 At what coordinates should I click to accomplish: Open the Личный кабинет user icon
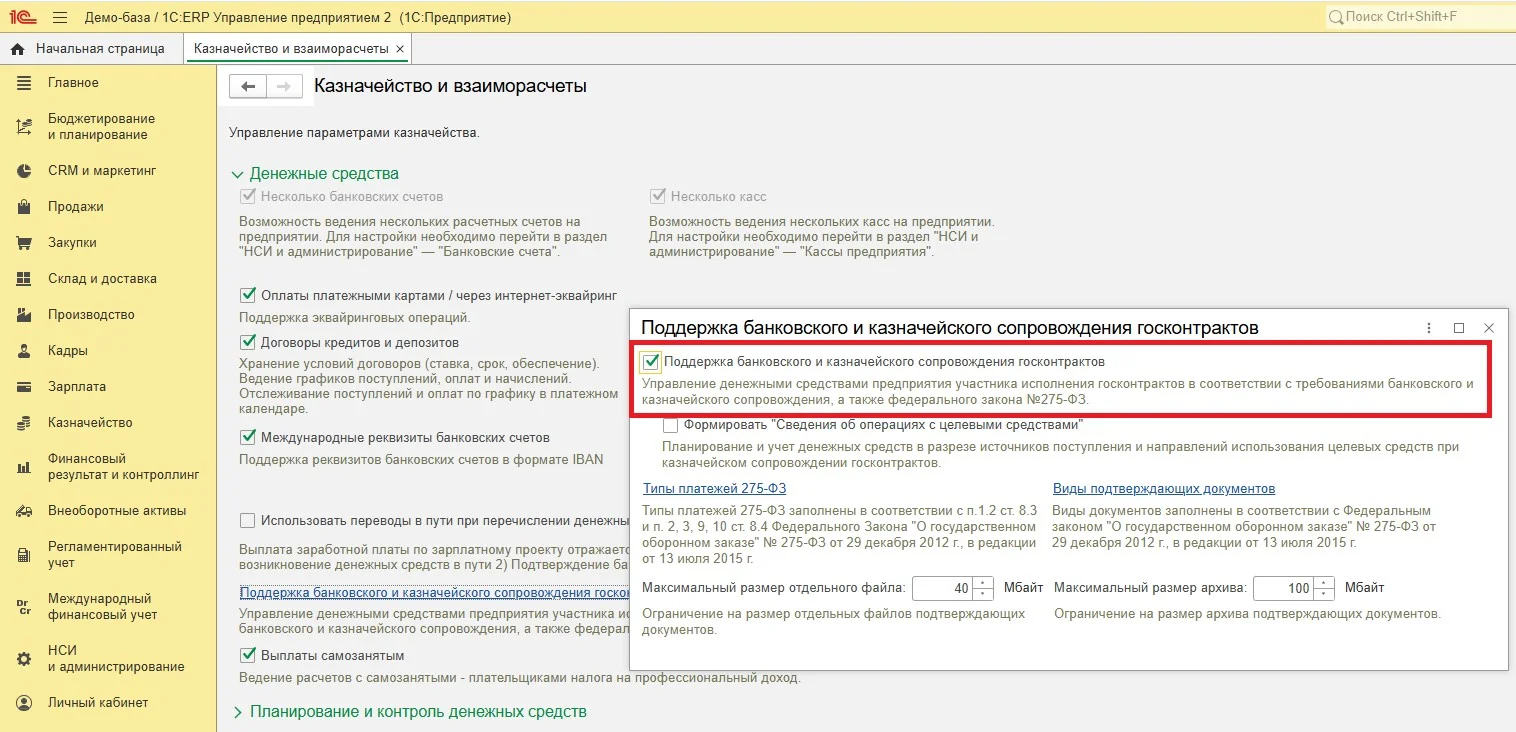pos(24,703)
